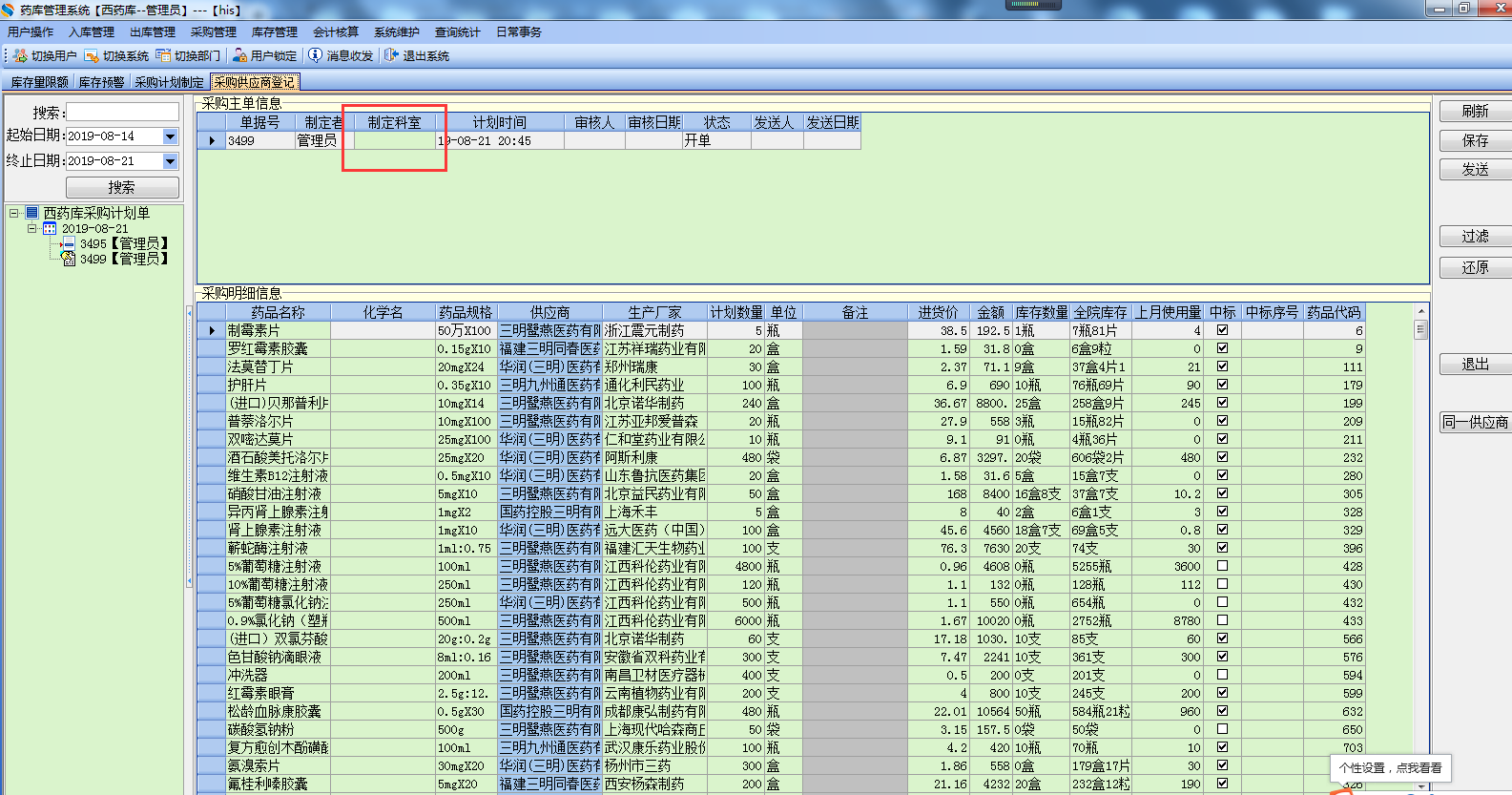Open the 日常事务 menu
Screen dimensions: 1512x795
click(519, 32)
